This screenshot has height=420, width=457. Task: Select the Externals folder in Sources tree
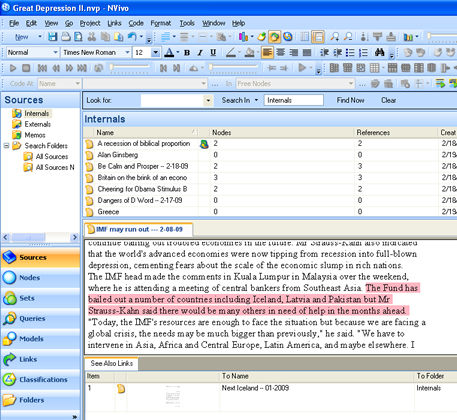point(37,124)
